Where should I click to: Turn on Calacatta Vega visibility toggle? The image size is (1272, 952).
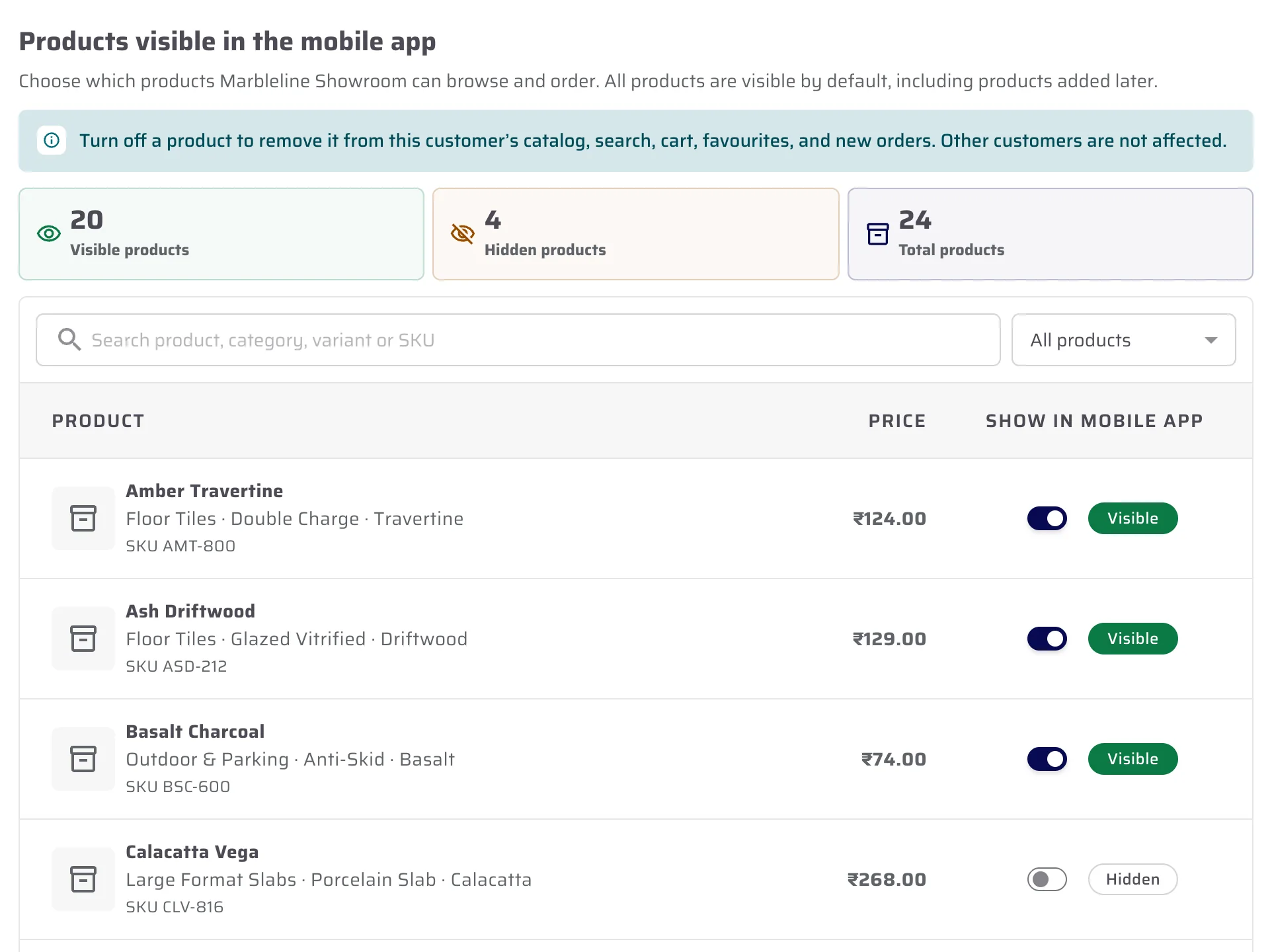(1047, 879)
